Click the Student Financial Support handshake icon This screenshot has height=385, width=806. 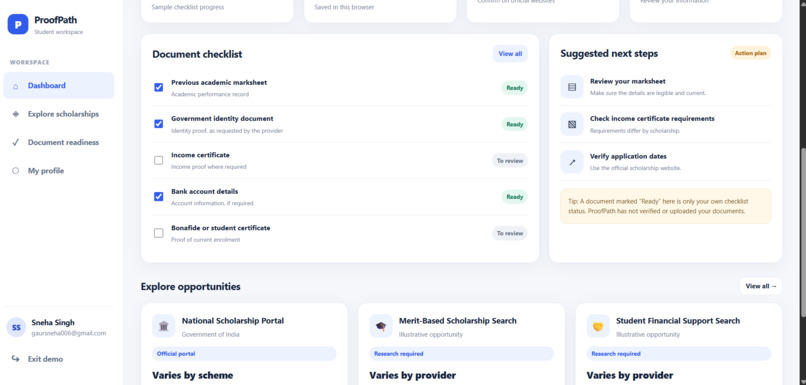point(598,326)
